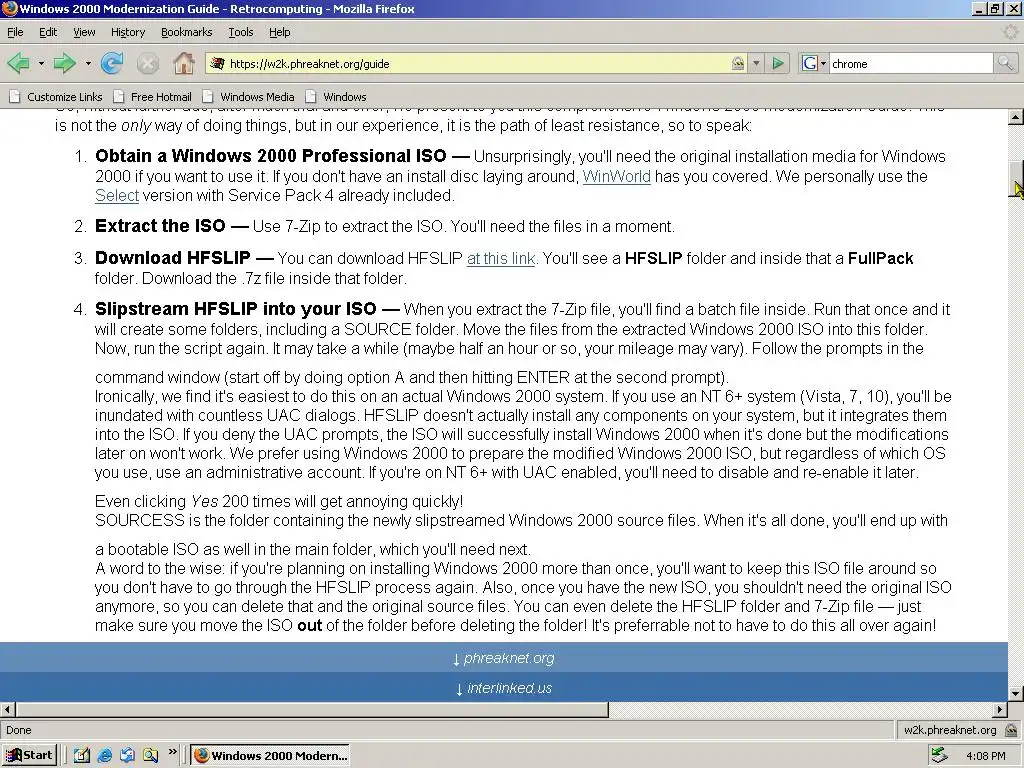Reload the page with the refresh icon
Viewport: 1024px width, 768px height.
click(x=112, y=63)
